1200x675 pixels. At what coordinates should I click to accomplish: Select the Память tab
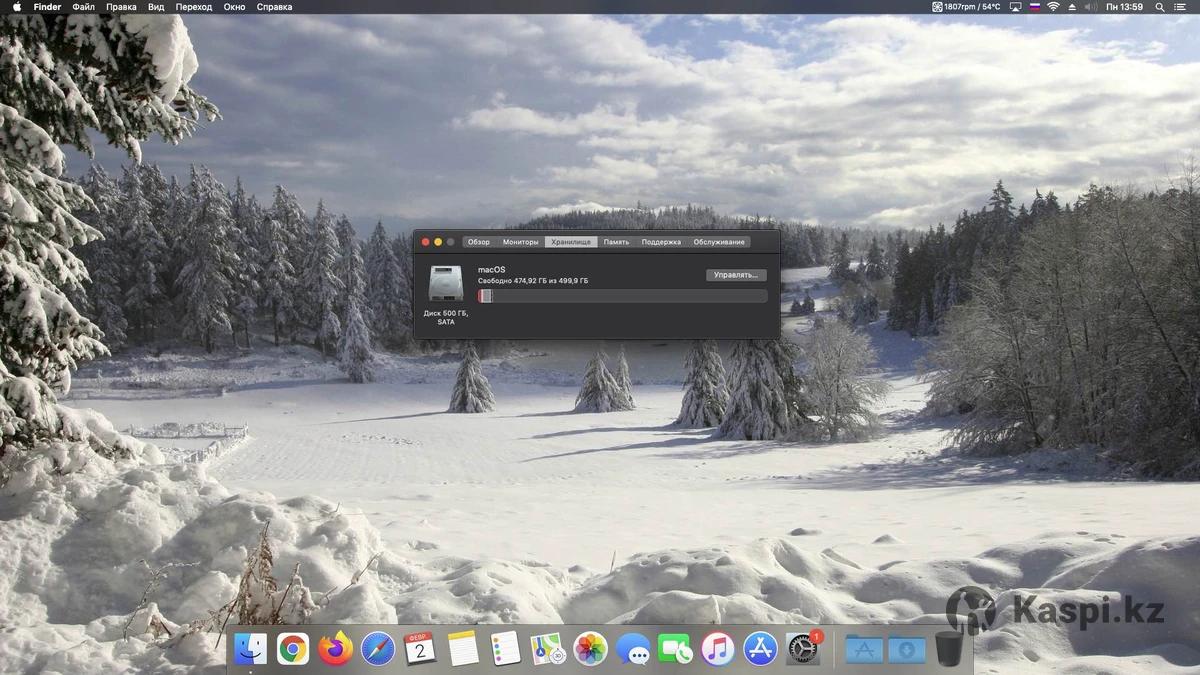click(x=616, y=242)
